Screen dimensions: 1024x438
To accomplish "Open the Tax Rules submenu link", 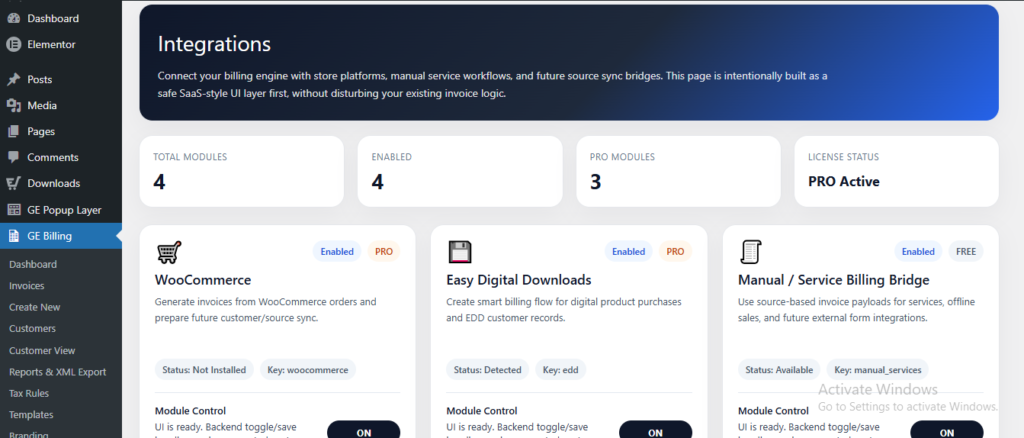I will [x=29, y=394].
